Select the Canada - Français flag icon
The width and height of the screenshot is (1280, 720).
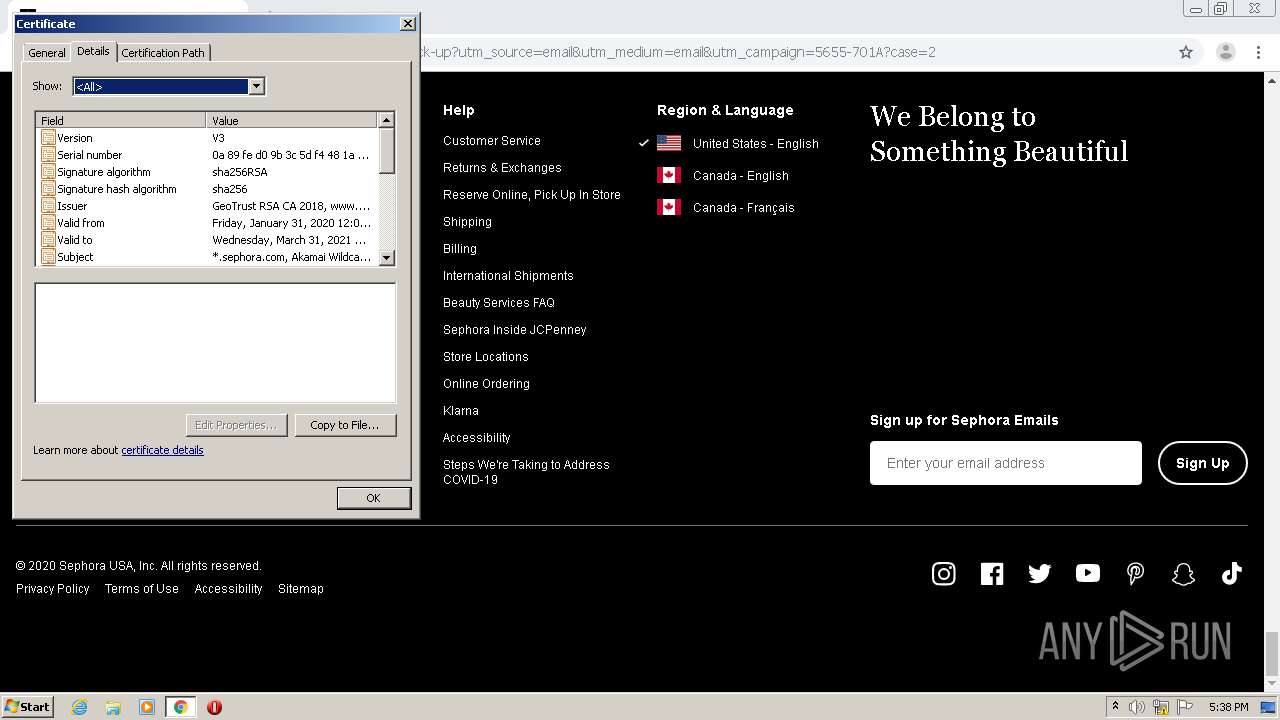click(x=669, y=207)
